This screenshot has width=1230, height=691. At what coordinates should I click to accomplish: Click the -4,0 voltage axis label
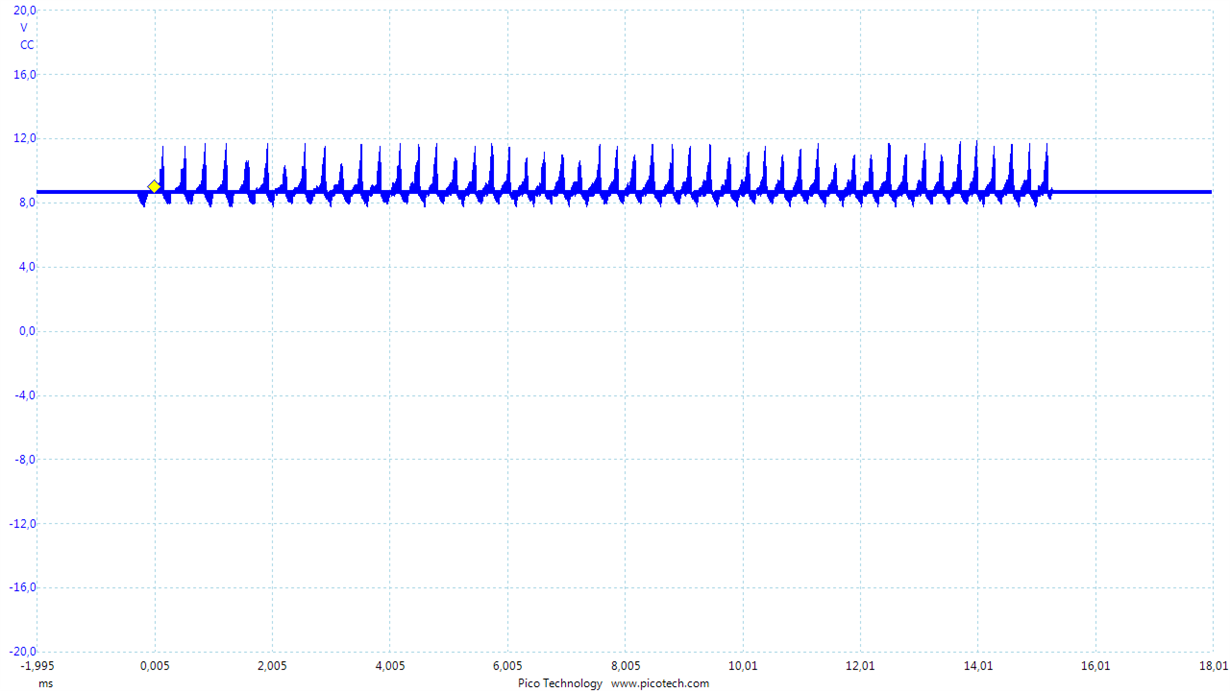pyautogui.click(x=24, y=395)
